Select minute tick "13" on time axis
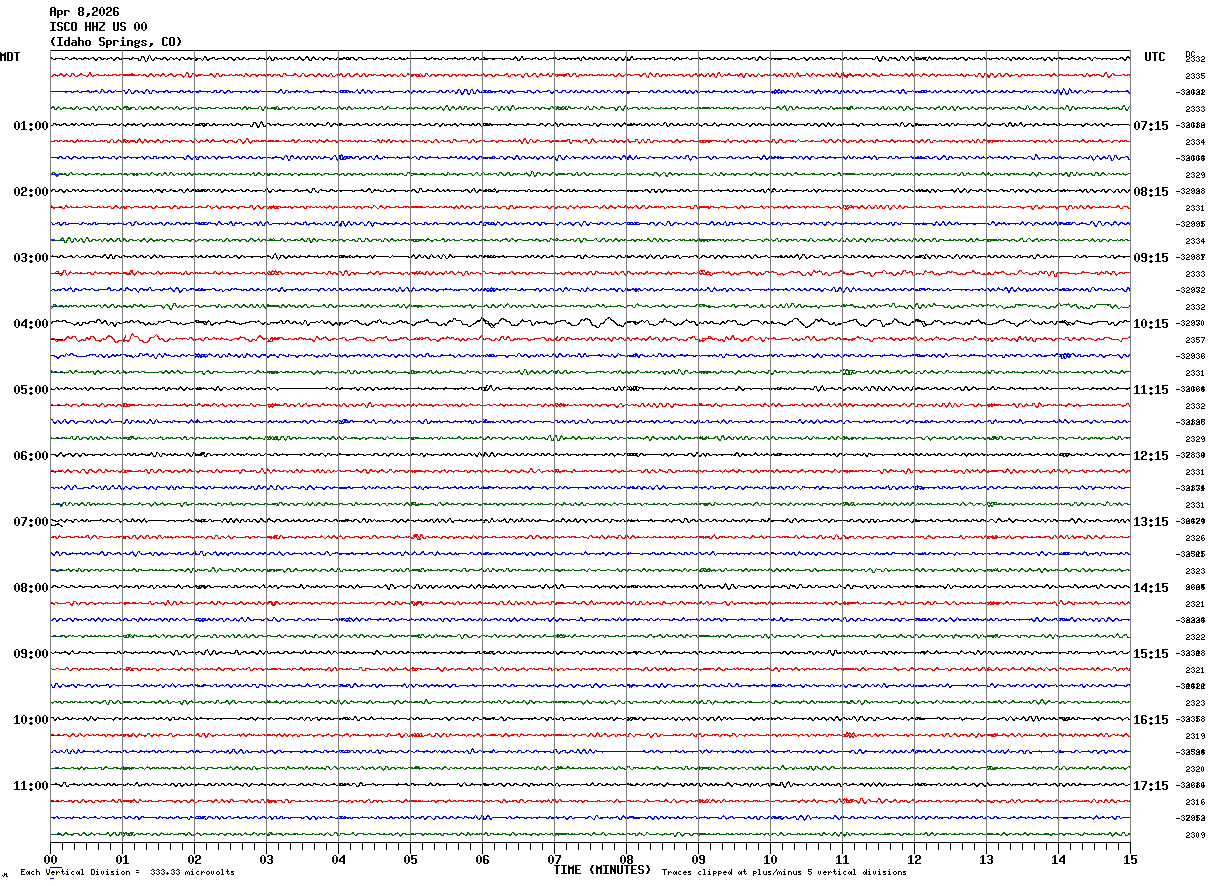Viewport: 1210px width, 886px height. coord(987,859)
